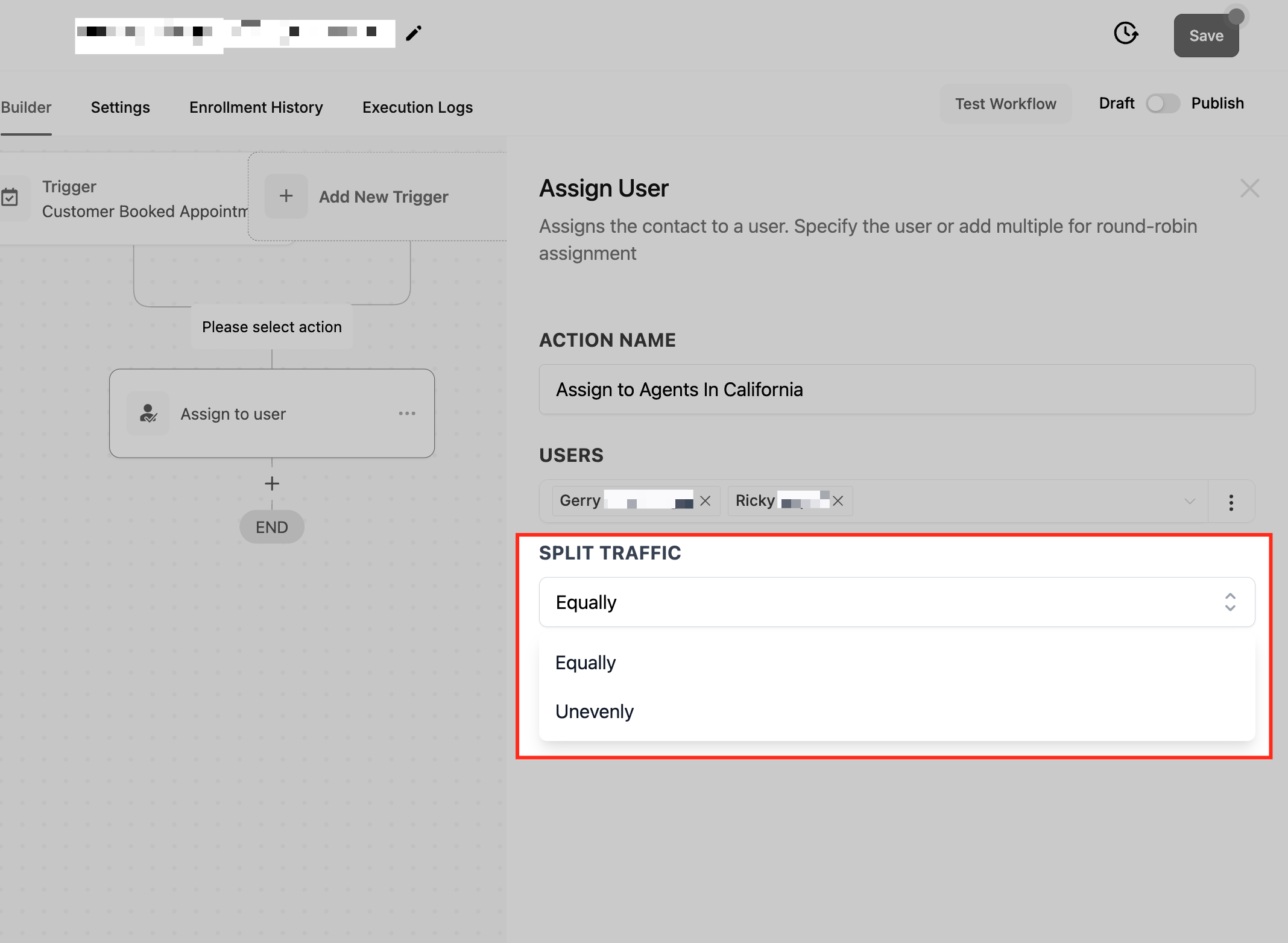Expand the Users dropdown chevron
This screenshot has height=943, width=1288.
click(x=1190, y=502)
